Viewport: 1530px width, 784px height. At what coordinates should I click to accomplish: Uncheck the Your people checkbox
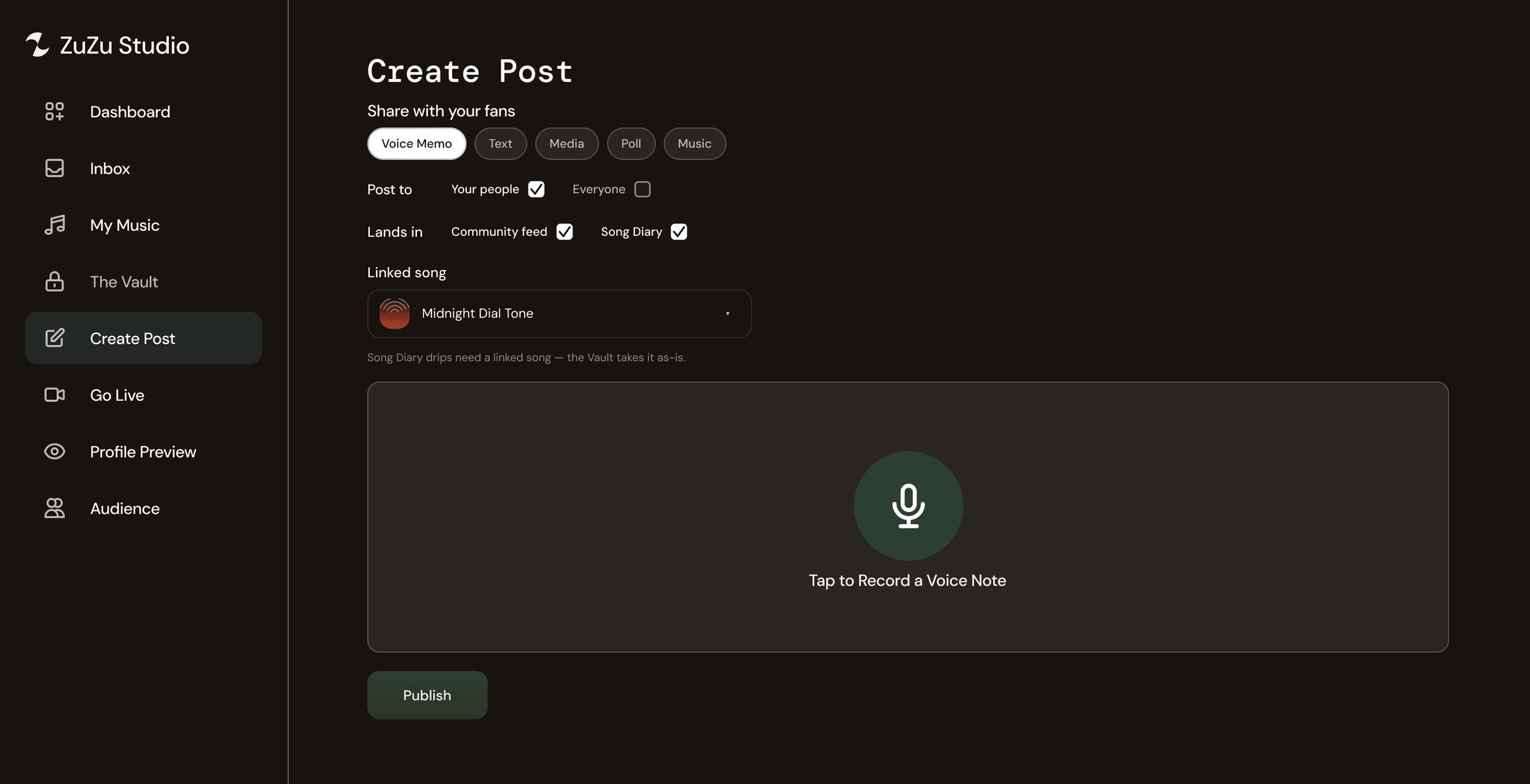click(x=536, y=189)
